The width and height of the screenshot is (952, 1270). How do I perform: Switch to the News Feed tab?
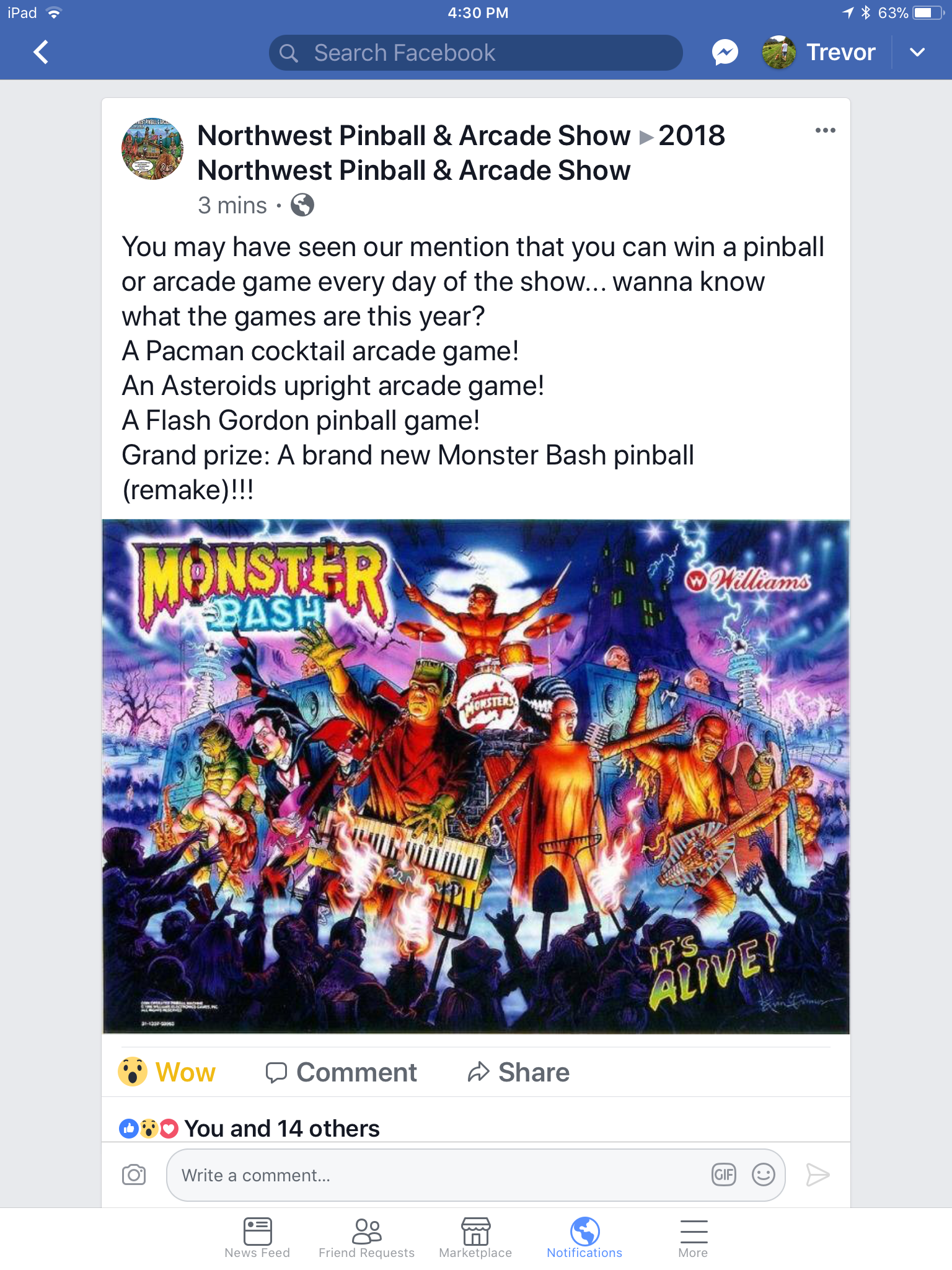click(x=257, y=1238)
